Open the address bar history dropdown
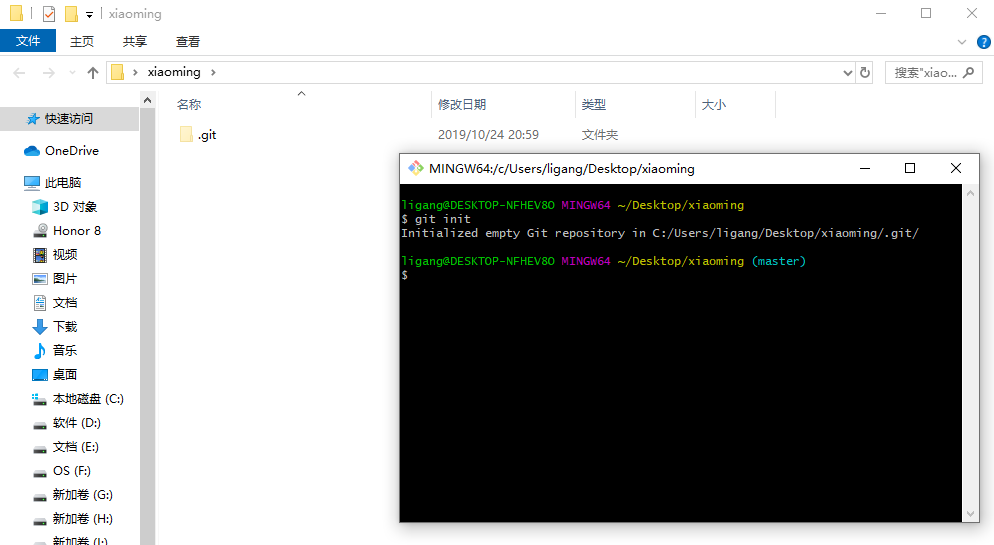994x545 pixels. (848, 73)
